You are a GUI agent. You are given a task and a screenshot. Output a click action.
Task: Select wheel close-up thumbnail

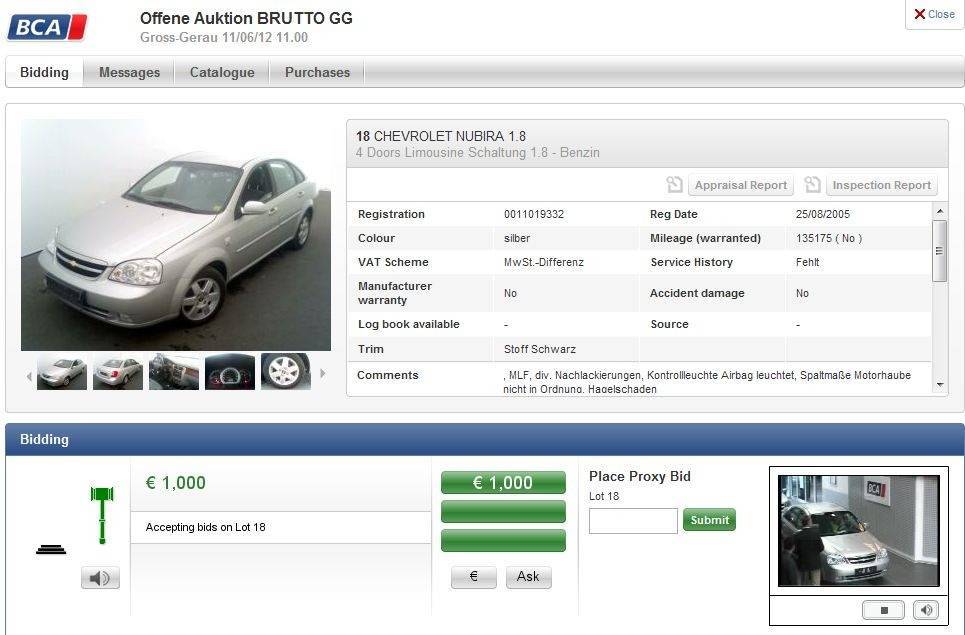point(286,372)
